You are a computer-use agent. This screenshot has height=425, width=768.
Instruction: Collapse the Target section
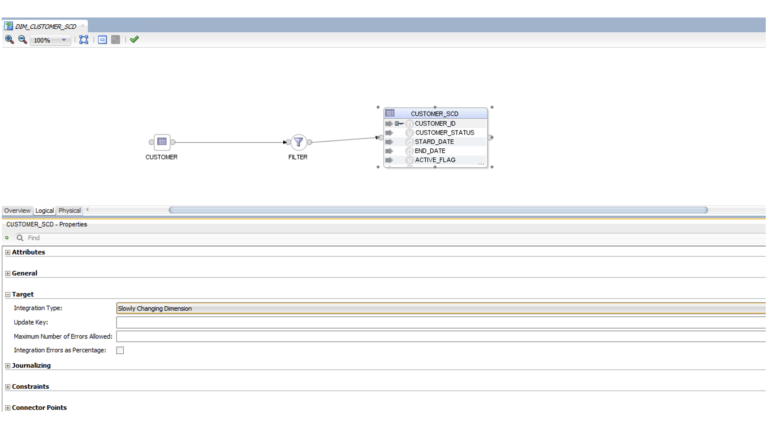point(8,294)
